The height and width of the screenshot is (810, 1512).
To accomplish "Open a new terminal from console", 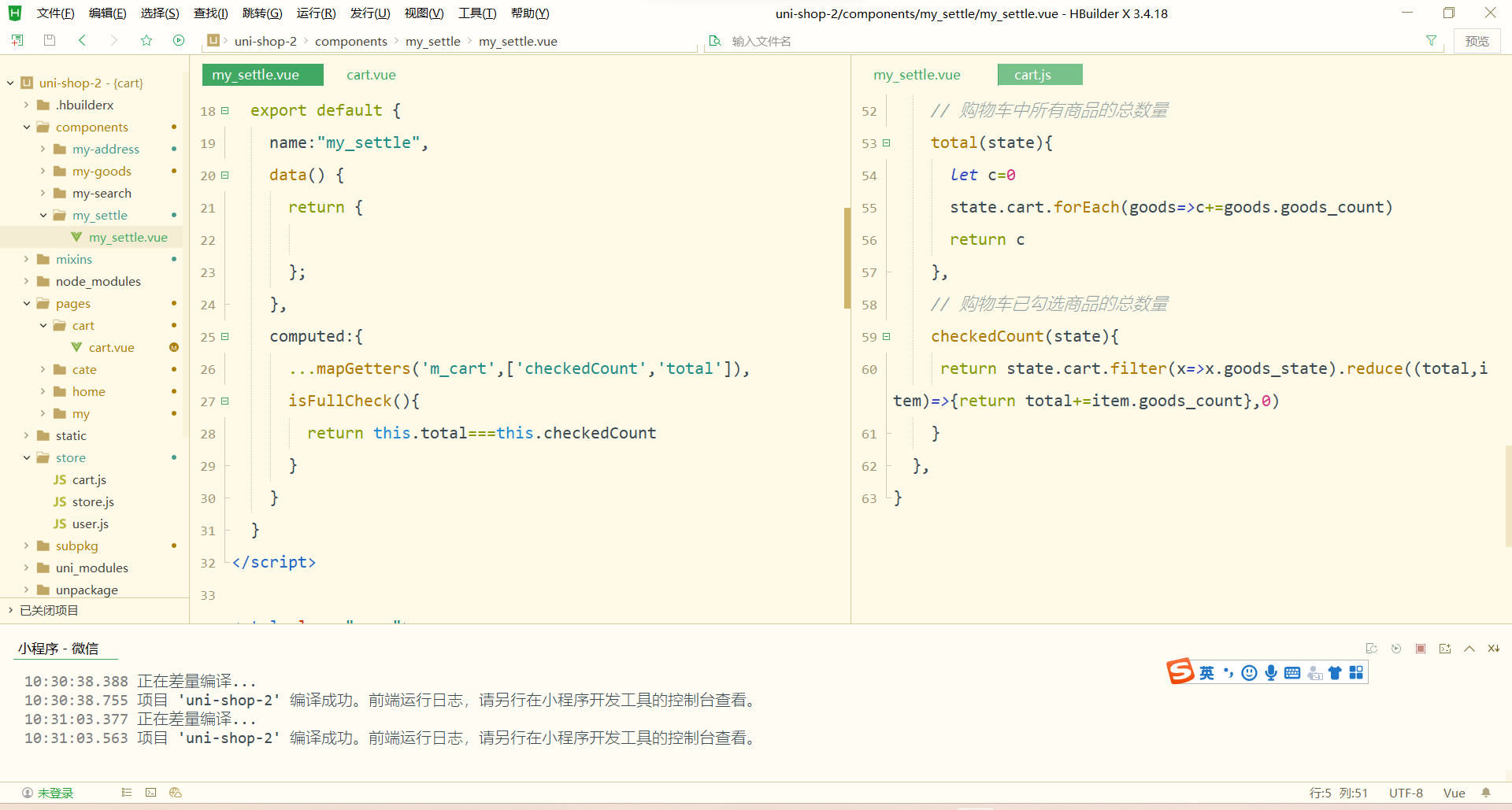I will coord(1445,649).
